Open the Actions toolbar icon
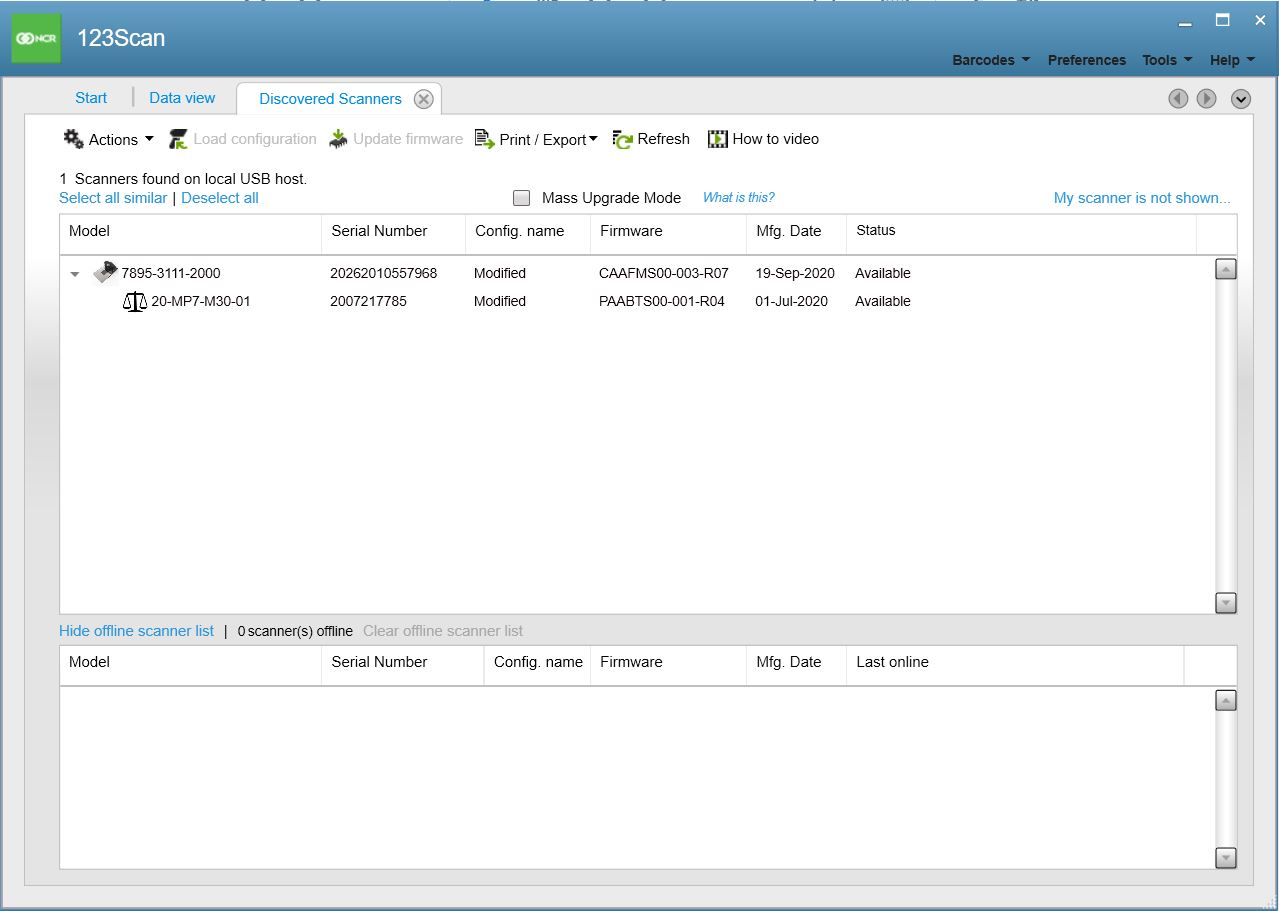 tap(73, 139)
